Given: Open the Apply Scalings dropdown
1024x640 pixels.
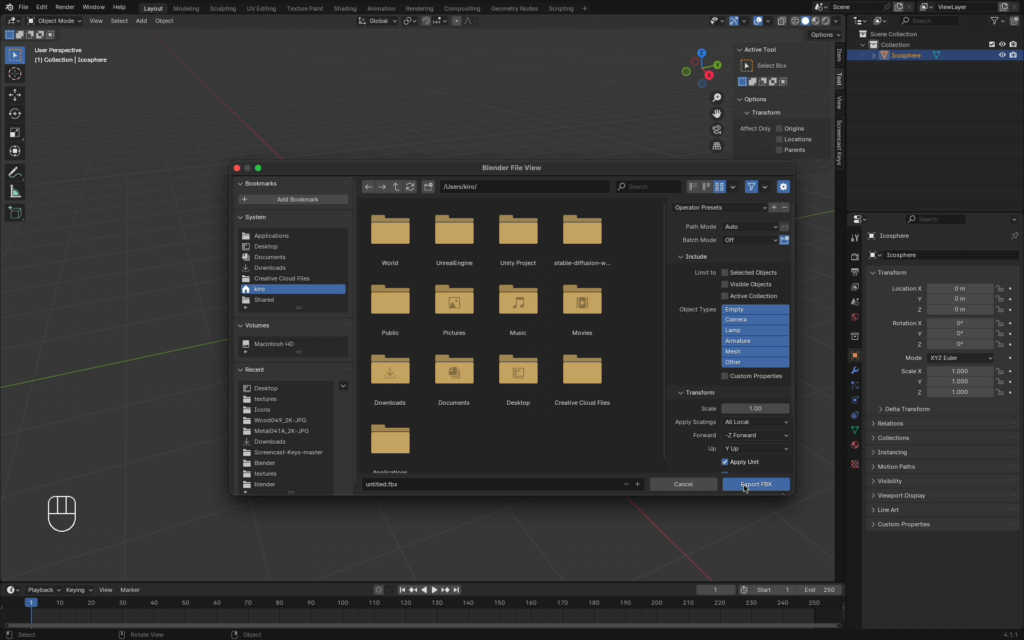Looking at the screenshot, I should pyautogui.click(x=756, y=422).
